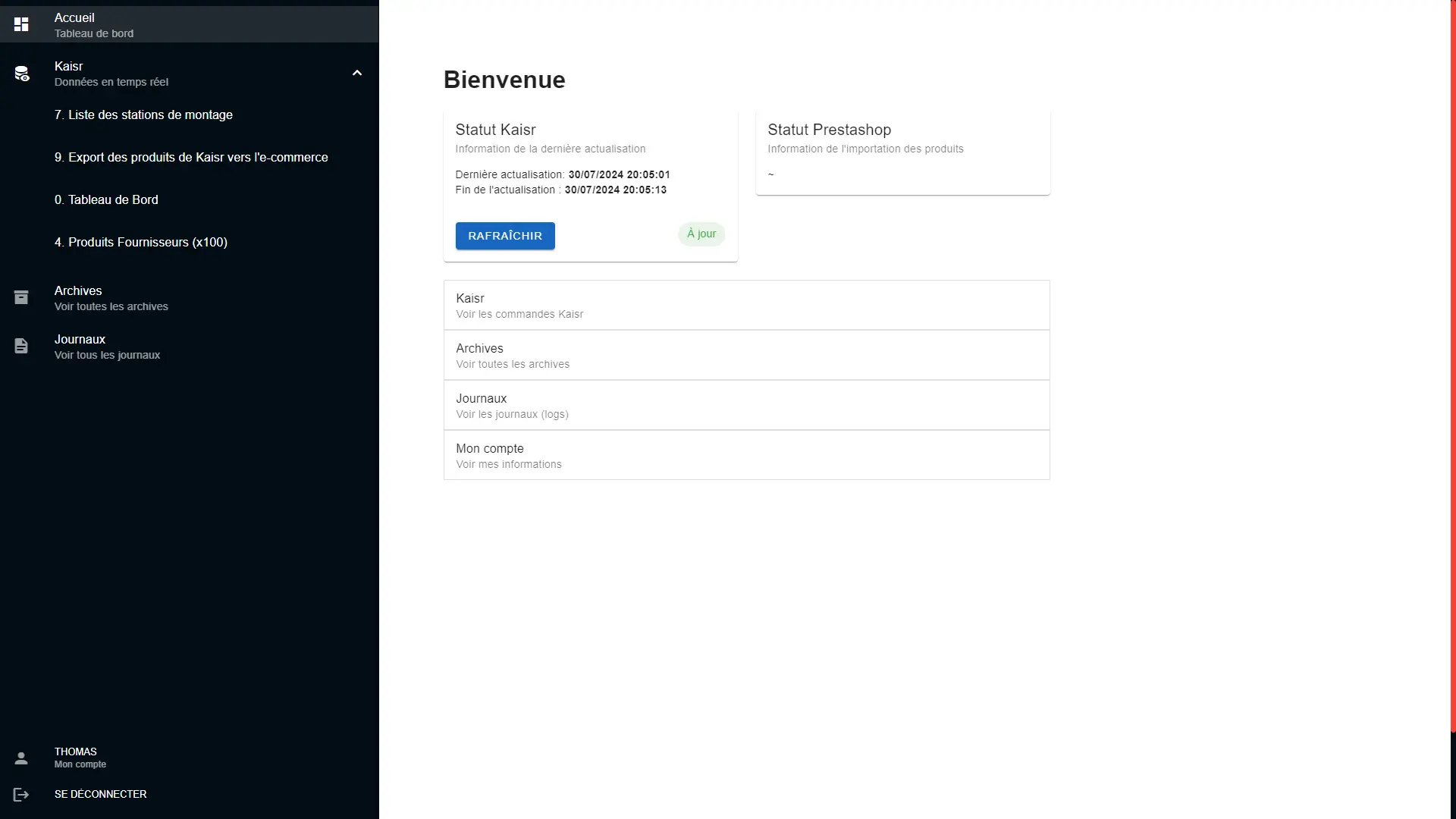Open THOMAS Mon compte in sidebar
This screenshot has width=1456, height=819.
pos(190,758)
